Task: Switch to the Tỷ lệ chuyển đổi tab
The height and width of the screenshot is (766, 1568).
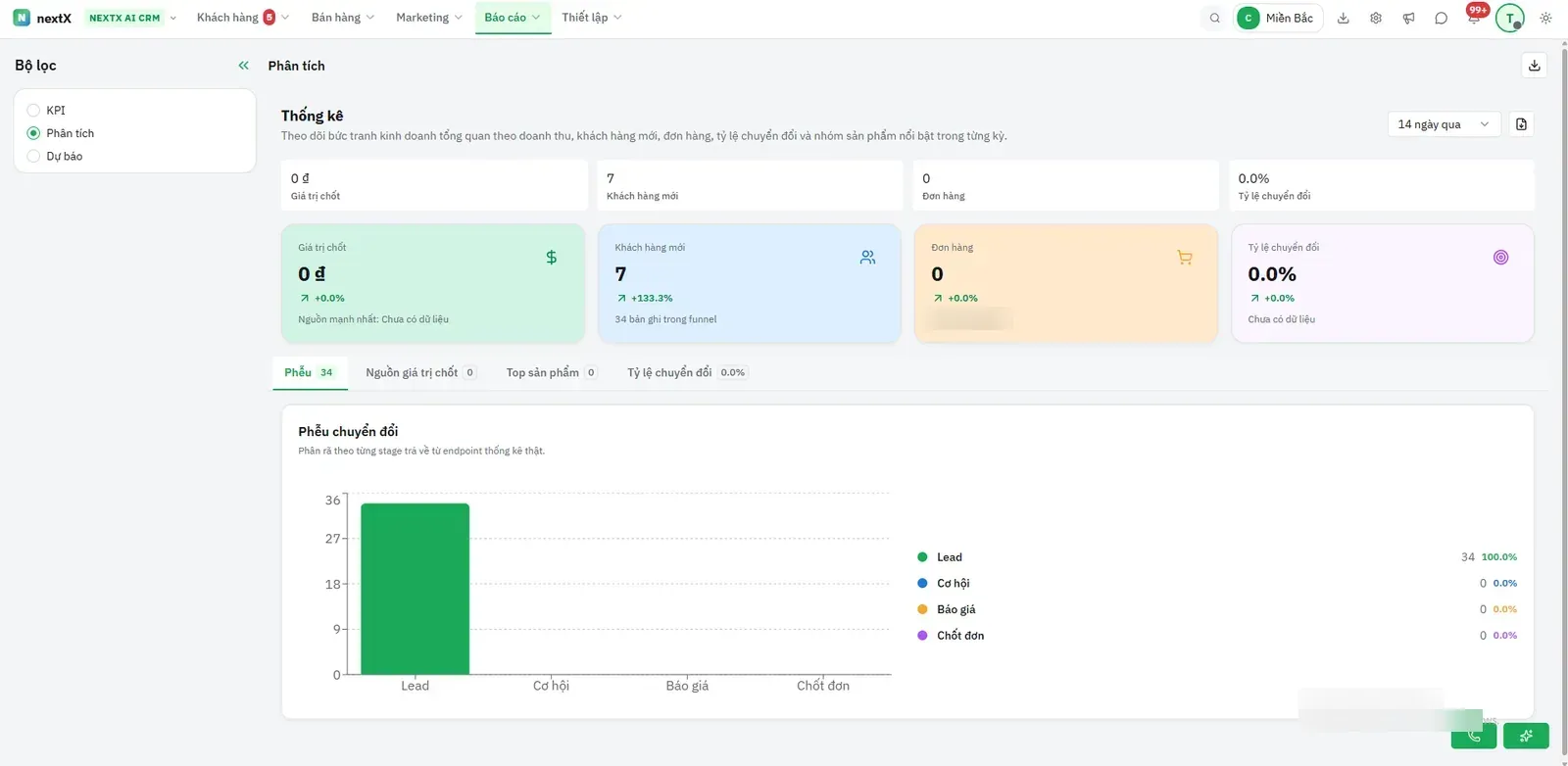Action: pos(687,372)
